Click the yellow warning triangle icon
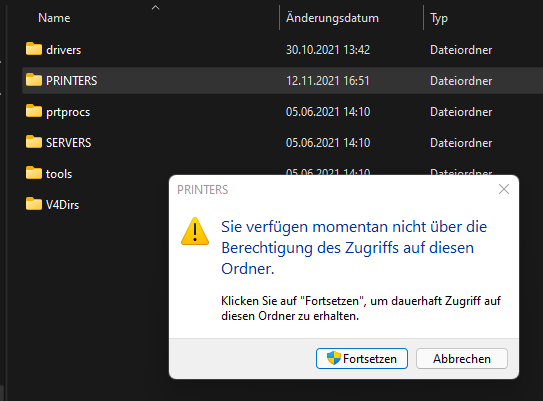Screen dimensions: 543x401 195,231
